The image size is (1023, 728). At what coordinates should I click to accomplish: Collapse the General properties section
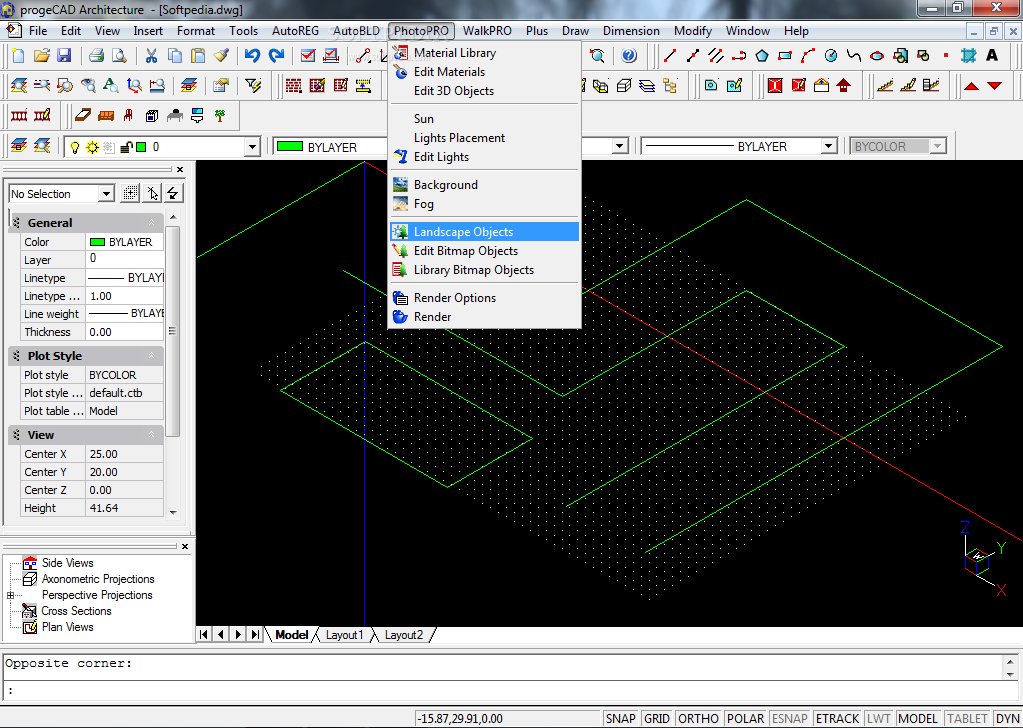[x=151, y=222]
